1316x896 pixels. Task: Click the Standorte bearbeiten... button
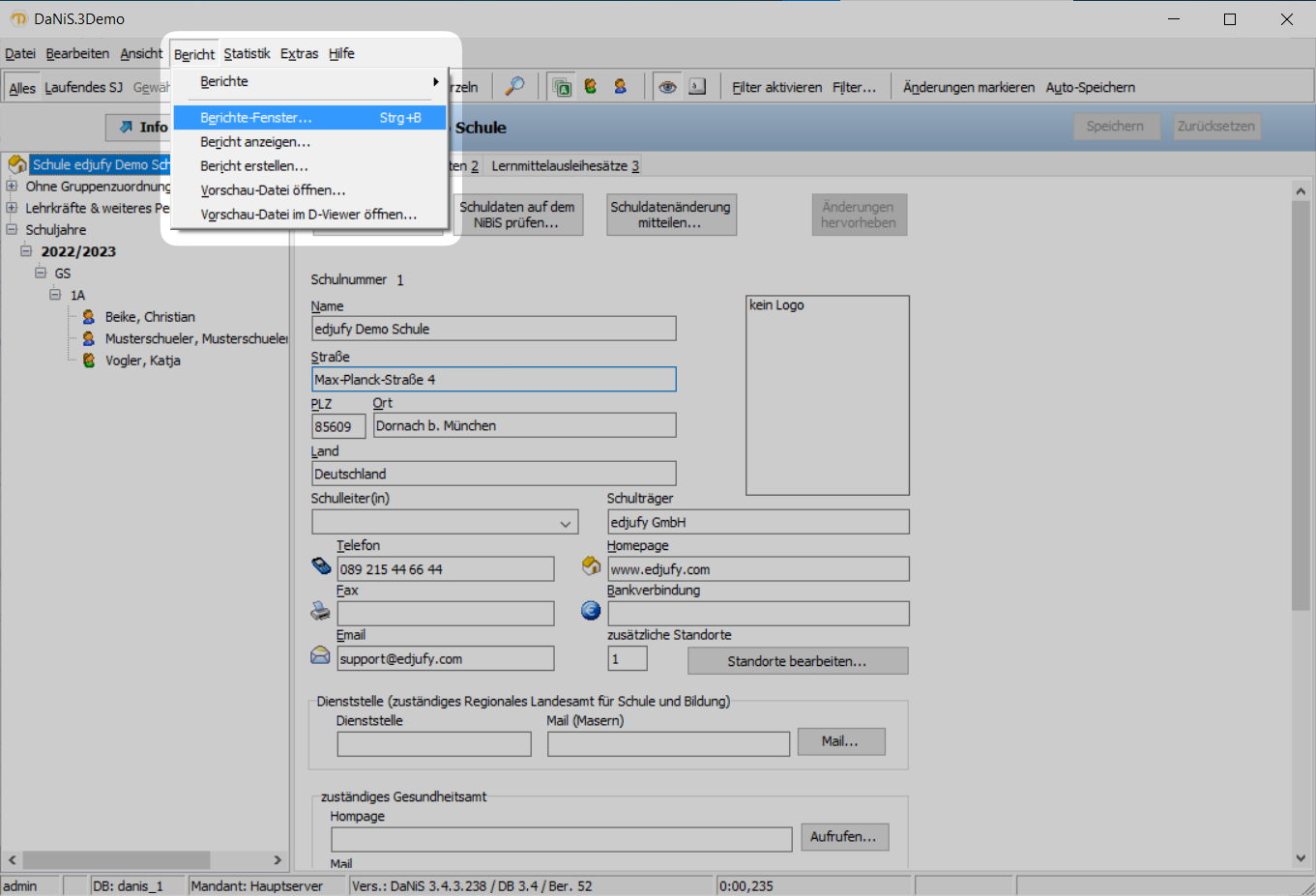797,661
